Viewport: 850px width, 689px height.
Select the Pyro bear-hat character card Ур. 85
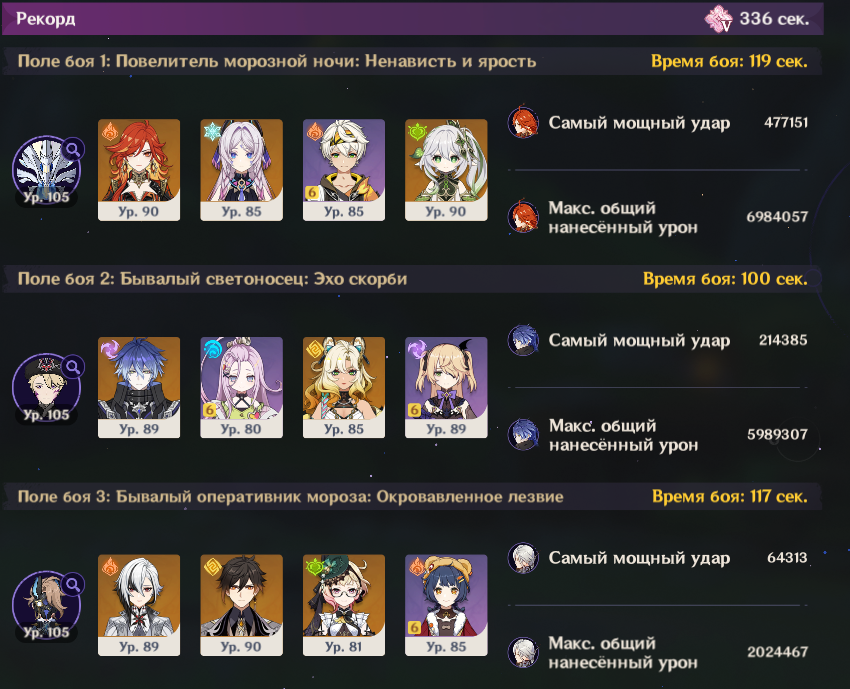(x=446, y=605)
